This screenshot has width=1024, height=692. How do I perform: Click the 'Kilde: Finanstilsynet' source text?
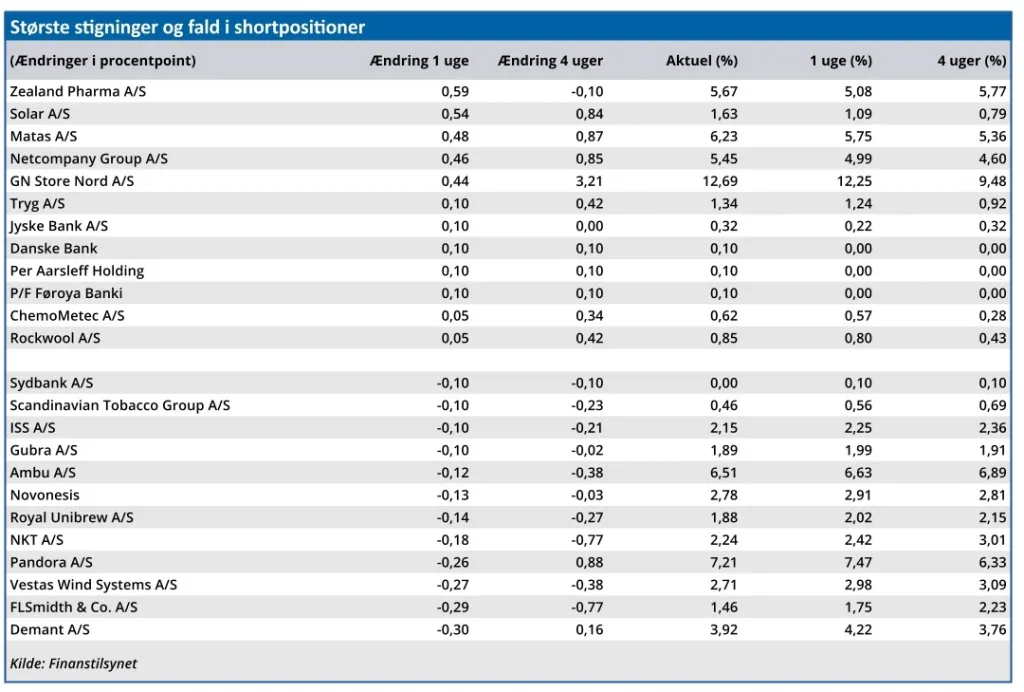tap(73, 663)
